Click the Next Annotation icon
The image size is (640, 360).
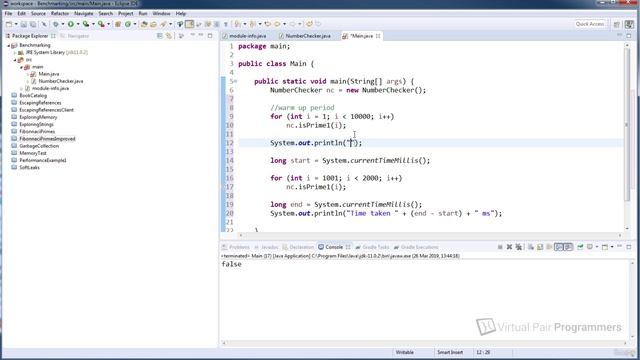click(238, 24)
